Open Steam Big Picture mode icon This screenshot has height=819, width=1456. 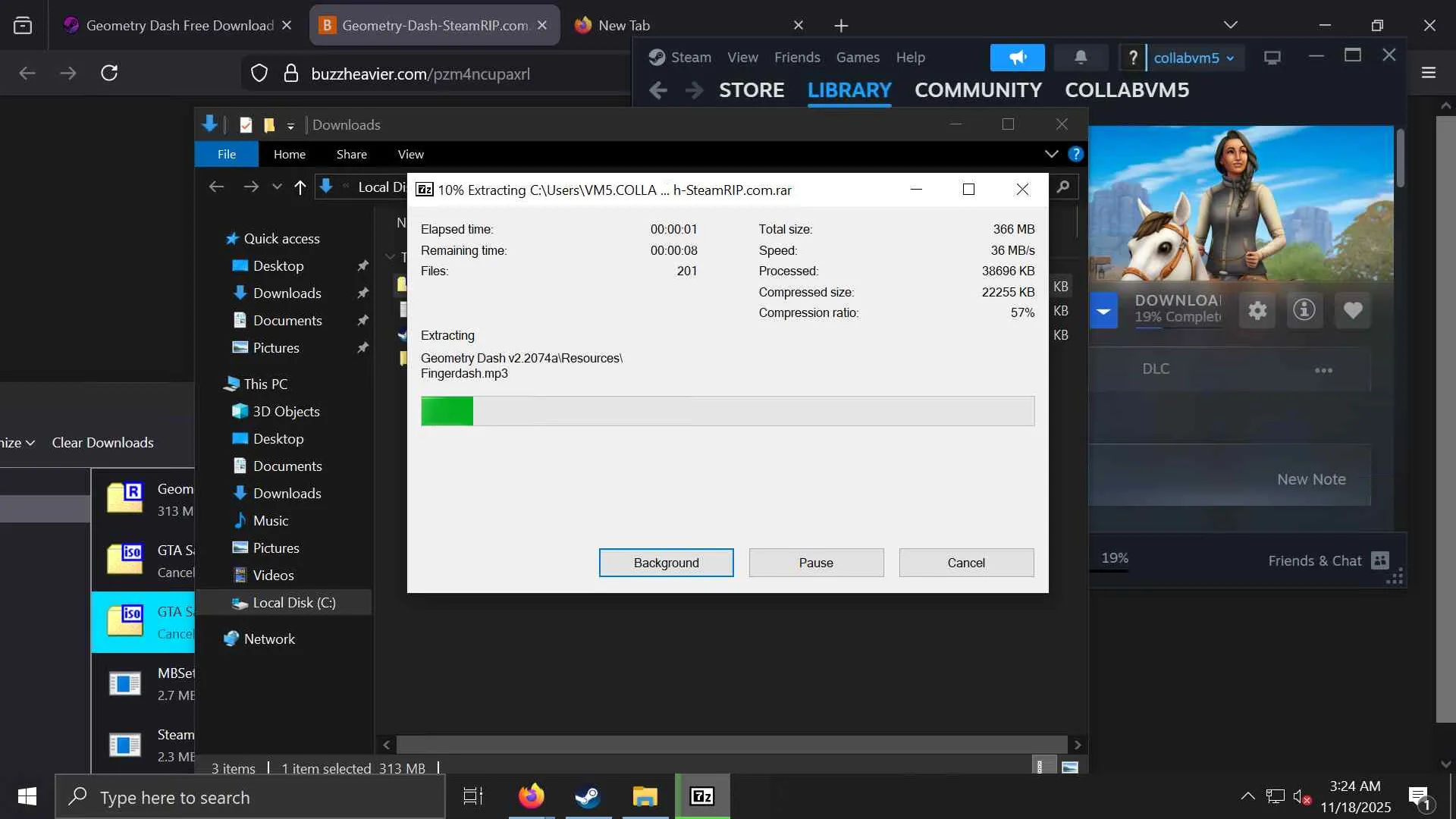click(1272, 58)
